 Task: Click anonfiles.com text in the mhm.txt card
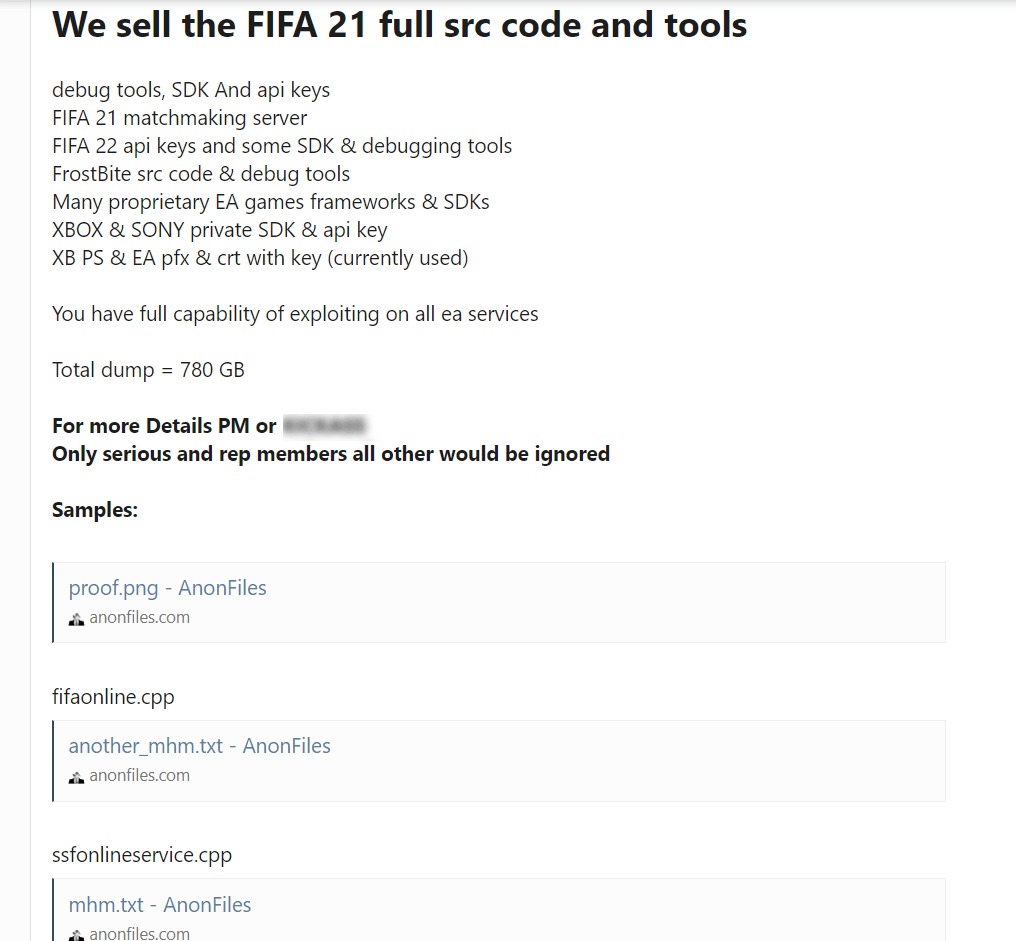click(x=139, y=932)
